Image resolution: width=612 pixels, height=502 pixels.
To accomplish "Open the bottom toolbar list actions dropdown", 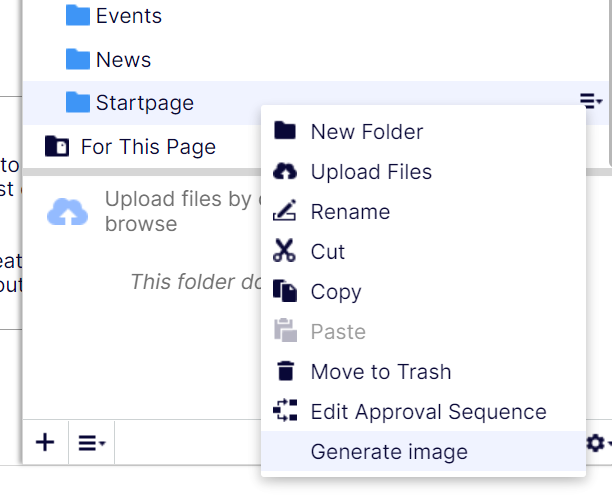I will pos(92,443).
